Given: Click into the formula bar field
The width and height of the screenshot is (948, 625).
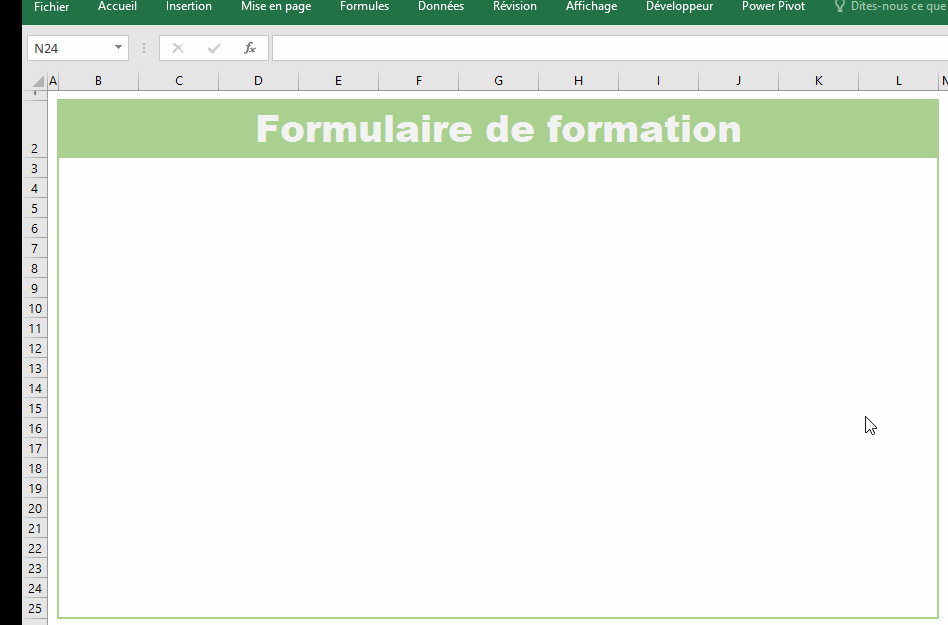Looking at the screenshot, I should 610,48.
